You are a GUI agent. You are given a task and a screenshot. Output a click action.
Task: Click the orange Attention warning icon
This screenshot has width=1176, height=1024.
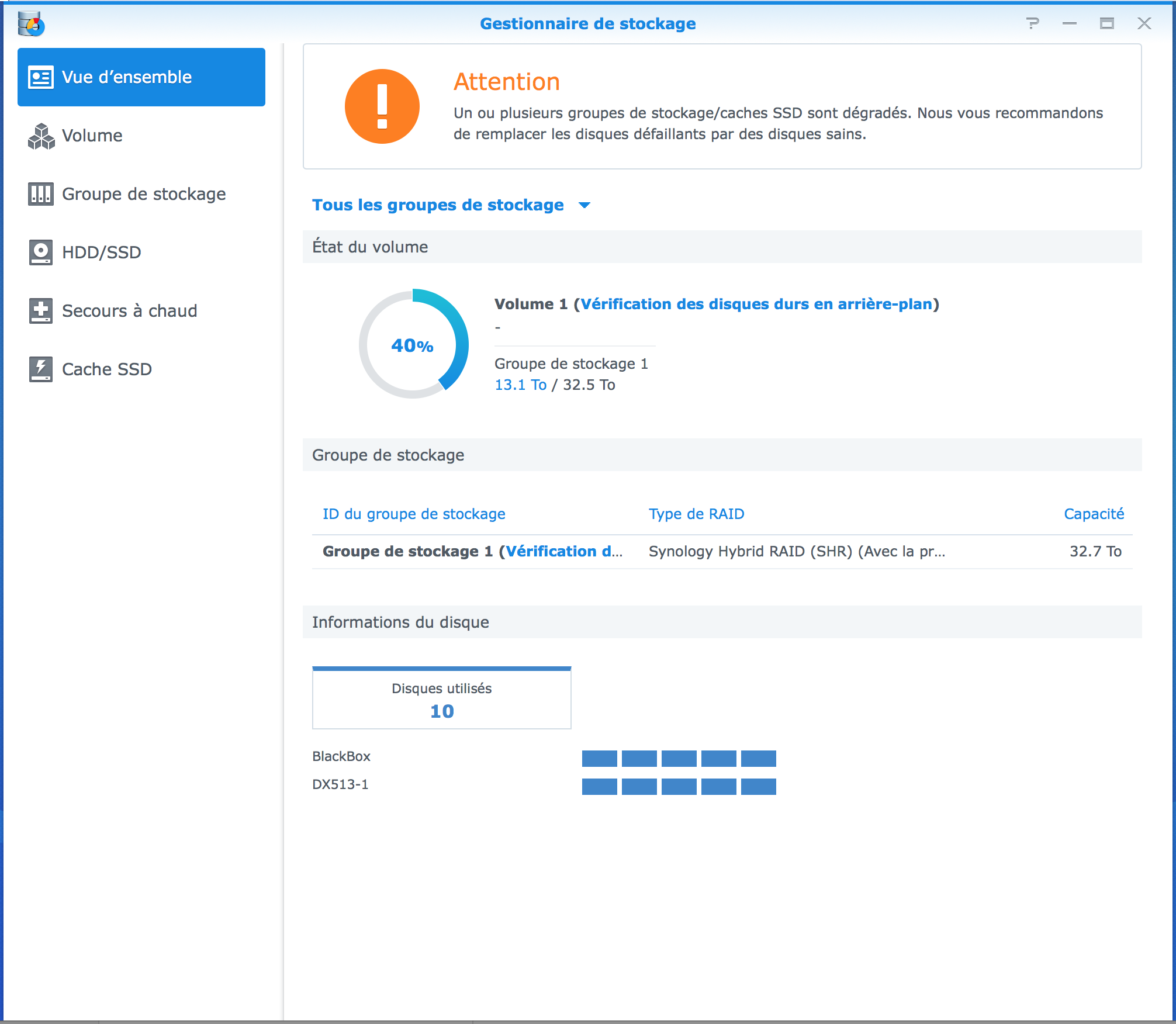(382, 106)
